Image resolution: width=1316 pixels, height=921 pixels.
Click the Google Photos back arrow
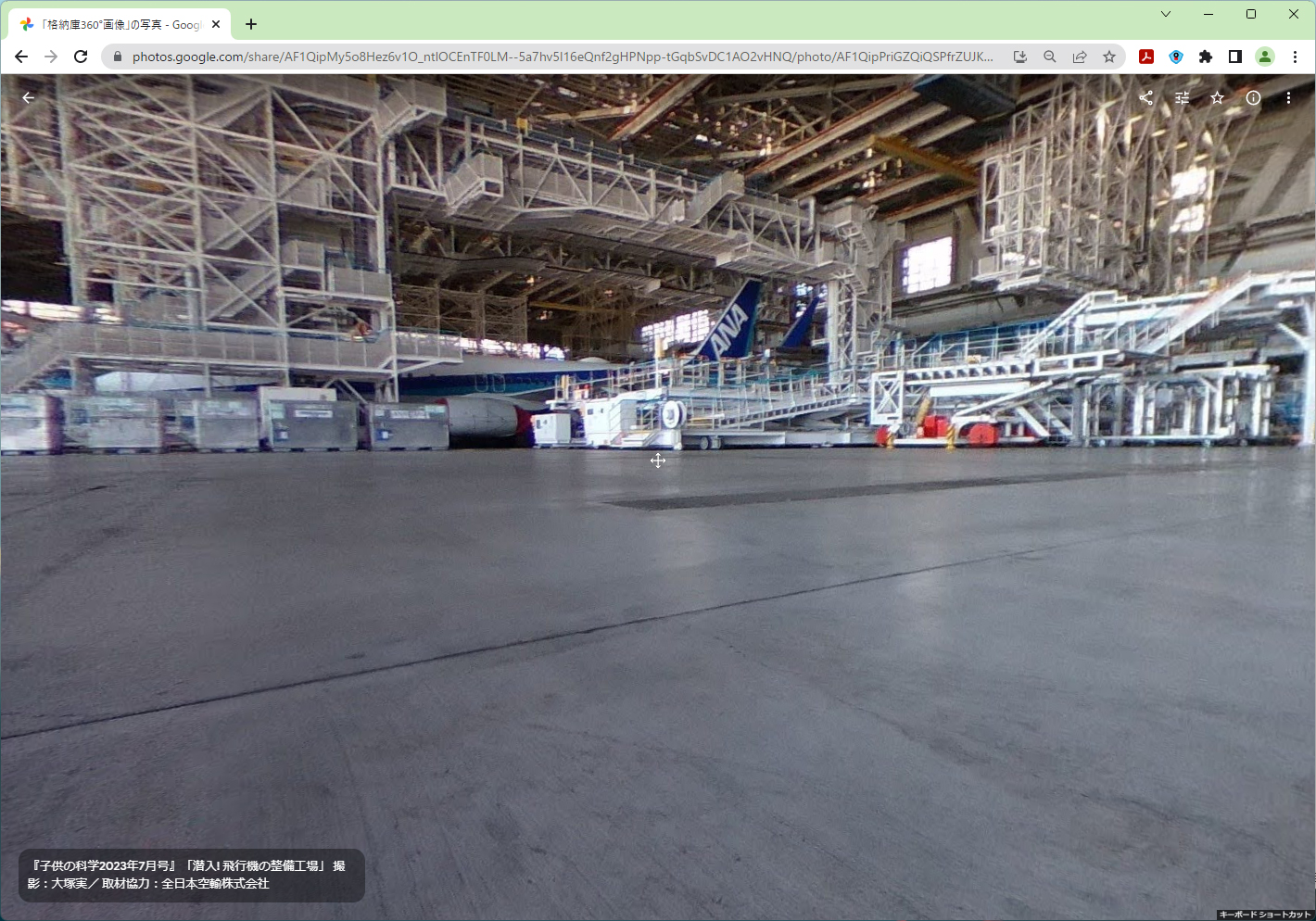(29, 97)
